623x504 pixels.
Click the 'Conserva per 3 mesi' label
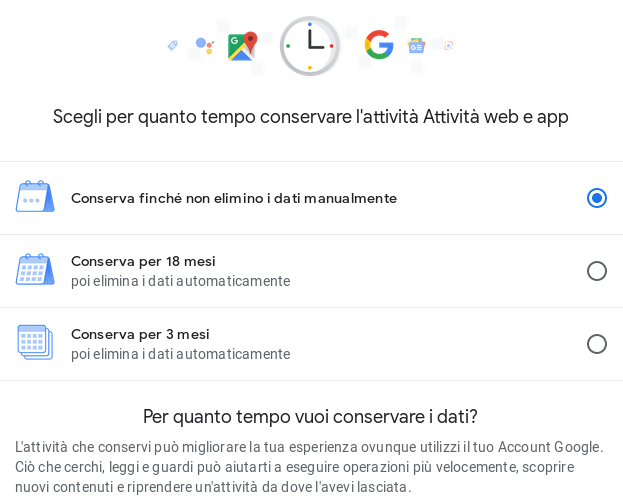coord(140,334)
